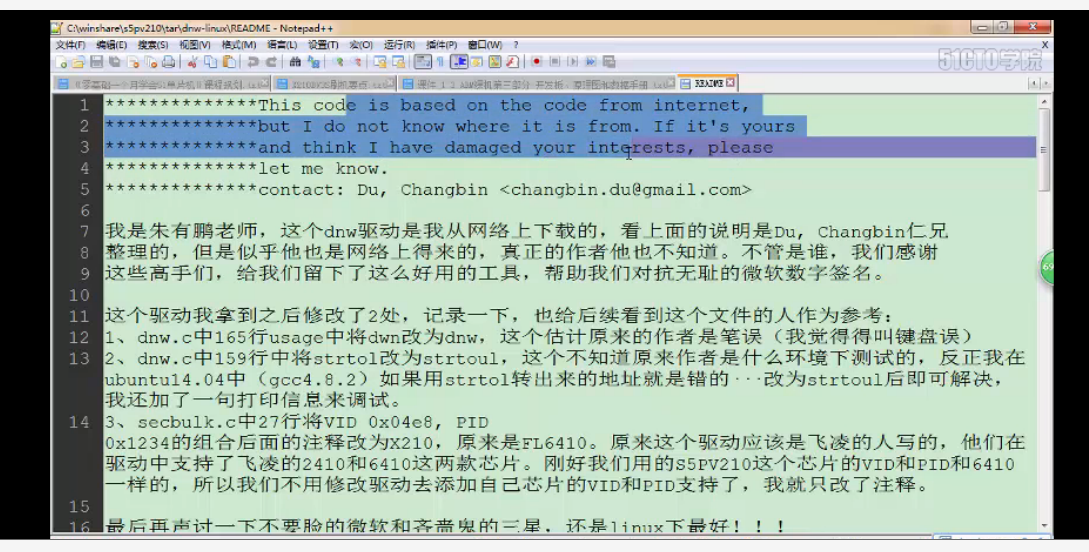Click the vertical scrollbar up arrow

coord(1043,102)
